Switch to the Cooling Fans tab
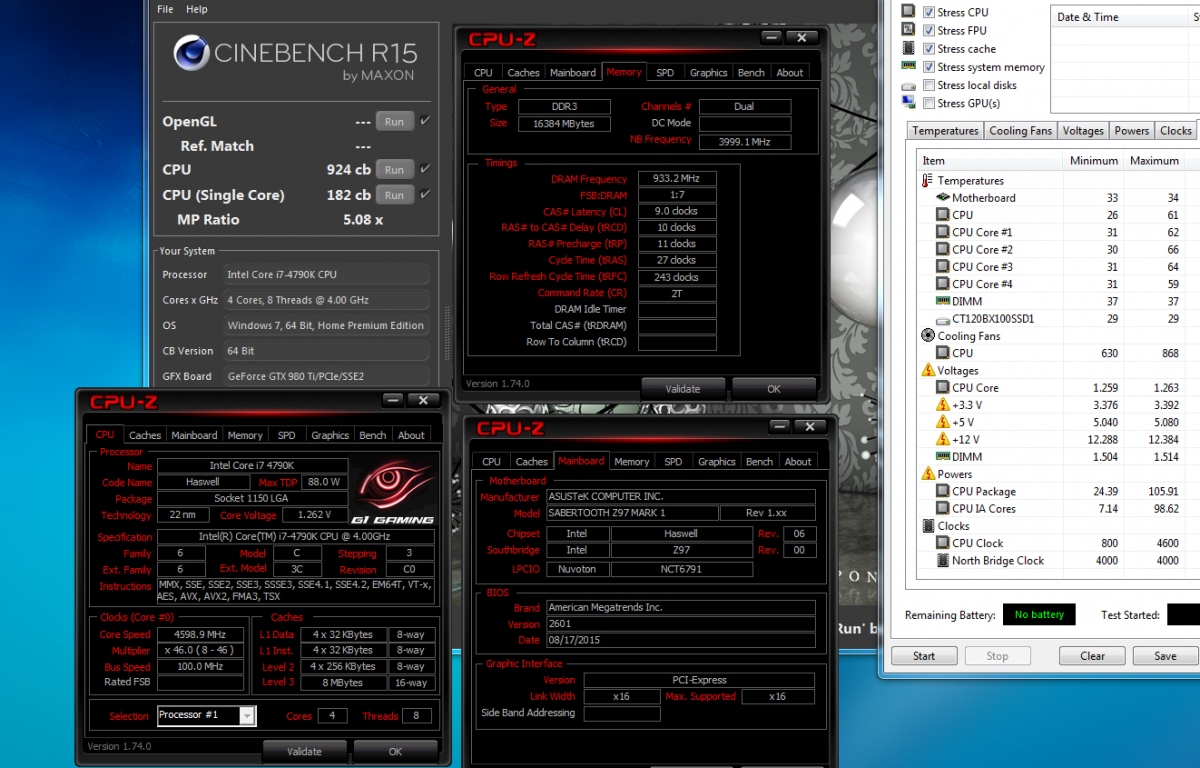Screen dimensions: 1200x768 tap(1020, 131)
